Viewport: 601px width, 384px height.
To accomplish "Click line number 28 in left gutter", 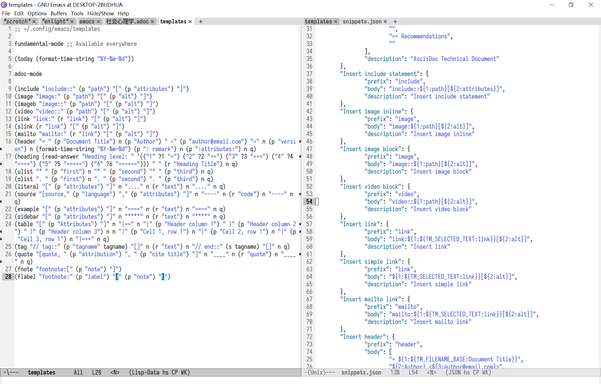I will tap(8, 276).
